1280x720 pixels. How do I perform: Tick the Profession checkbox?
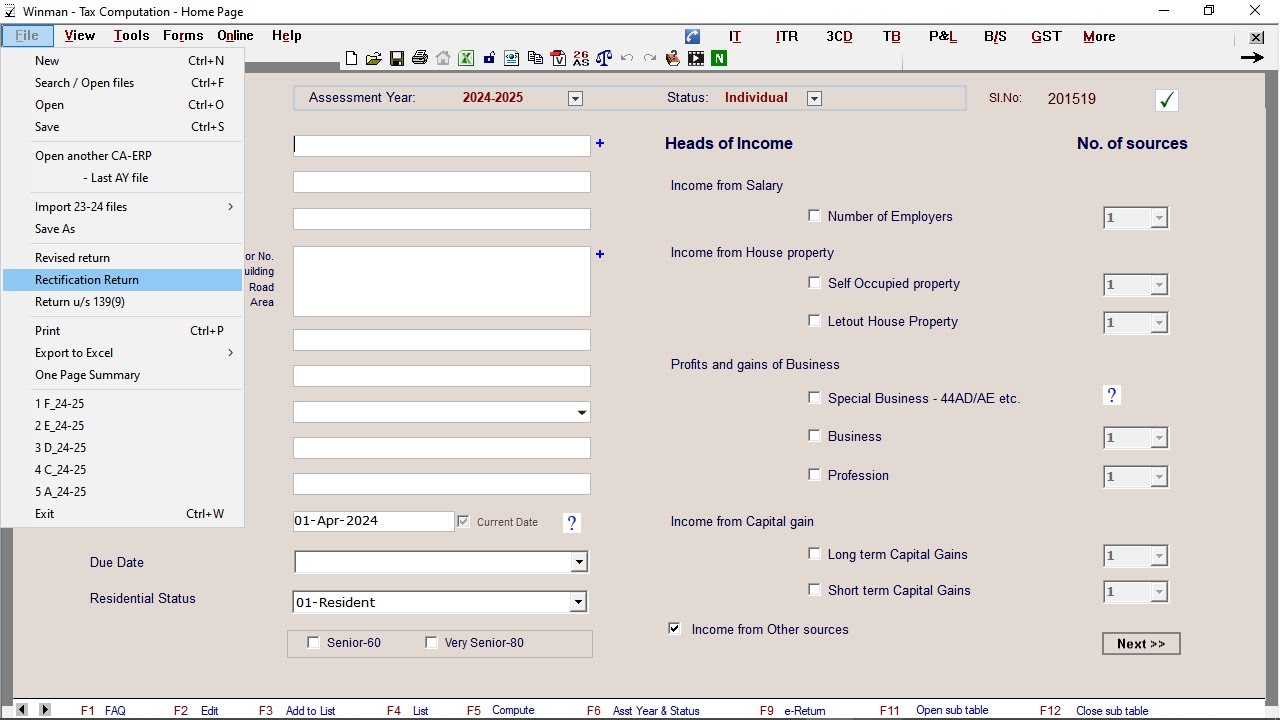coord(814,475)
